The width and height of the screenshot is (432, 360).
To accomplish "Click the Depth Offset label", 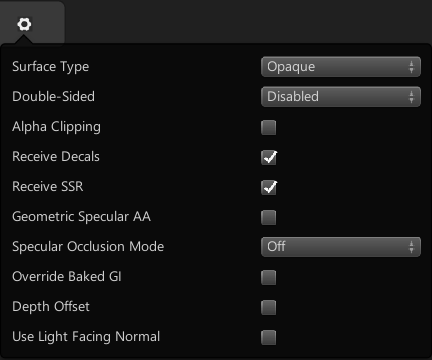I will click(51, 307).
